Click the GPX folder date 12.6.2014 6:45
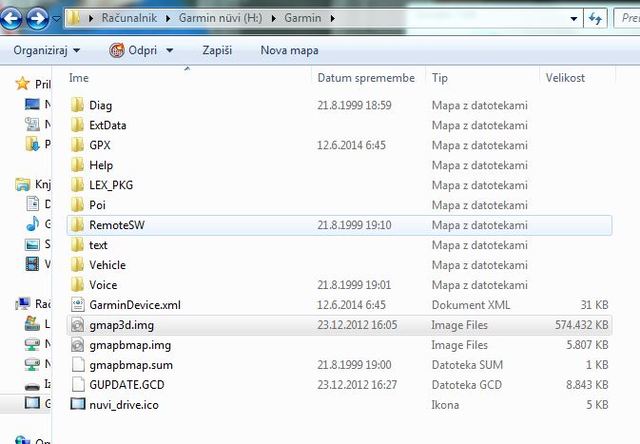This screenshot has height=444, width=640. (351, 145)
